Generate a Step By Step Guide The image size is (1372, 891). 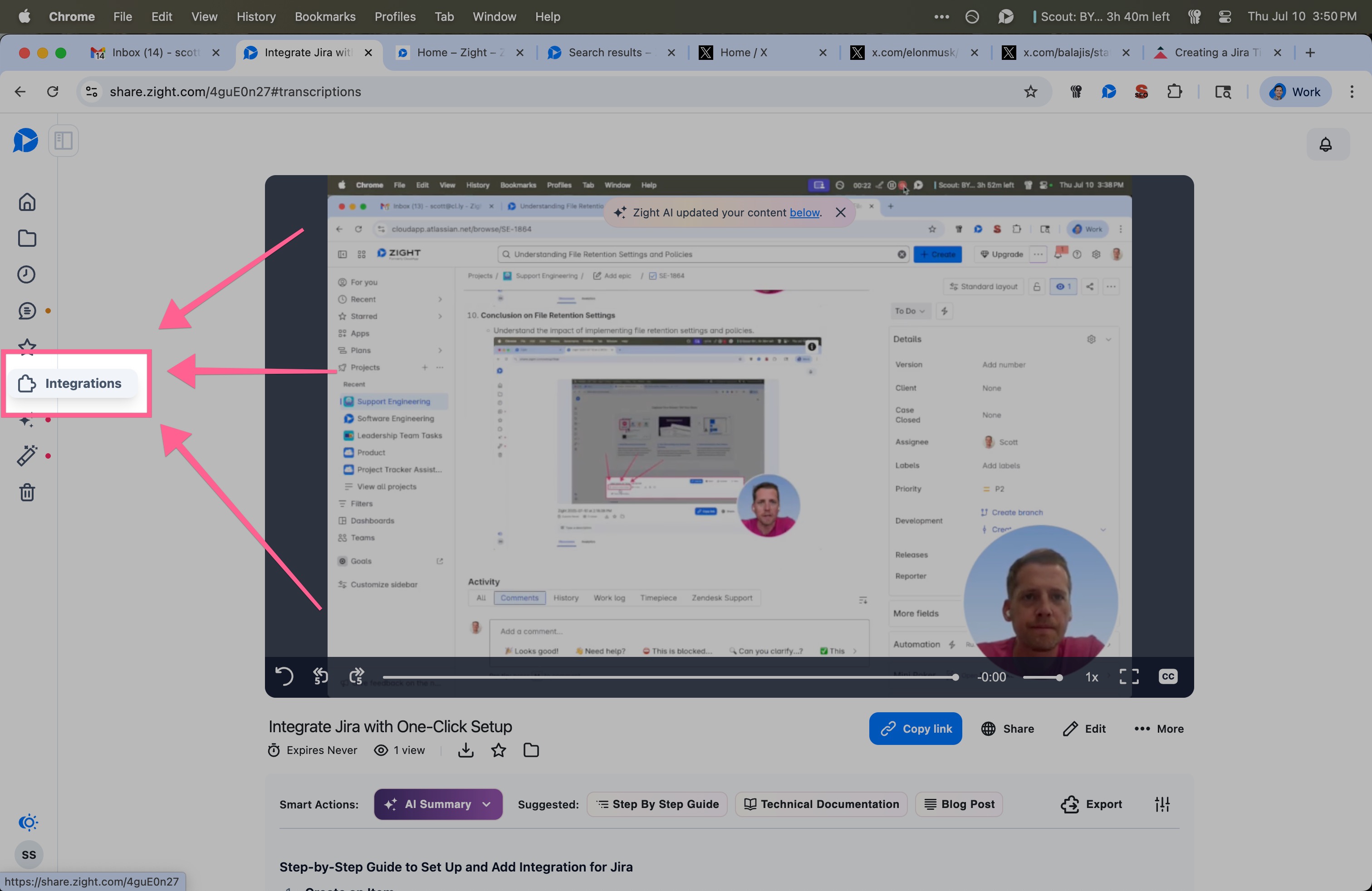pos(657,804)
